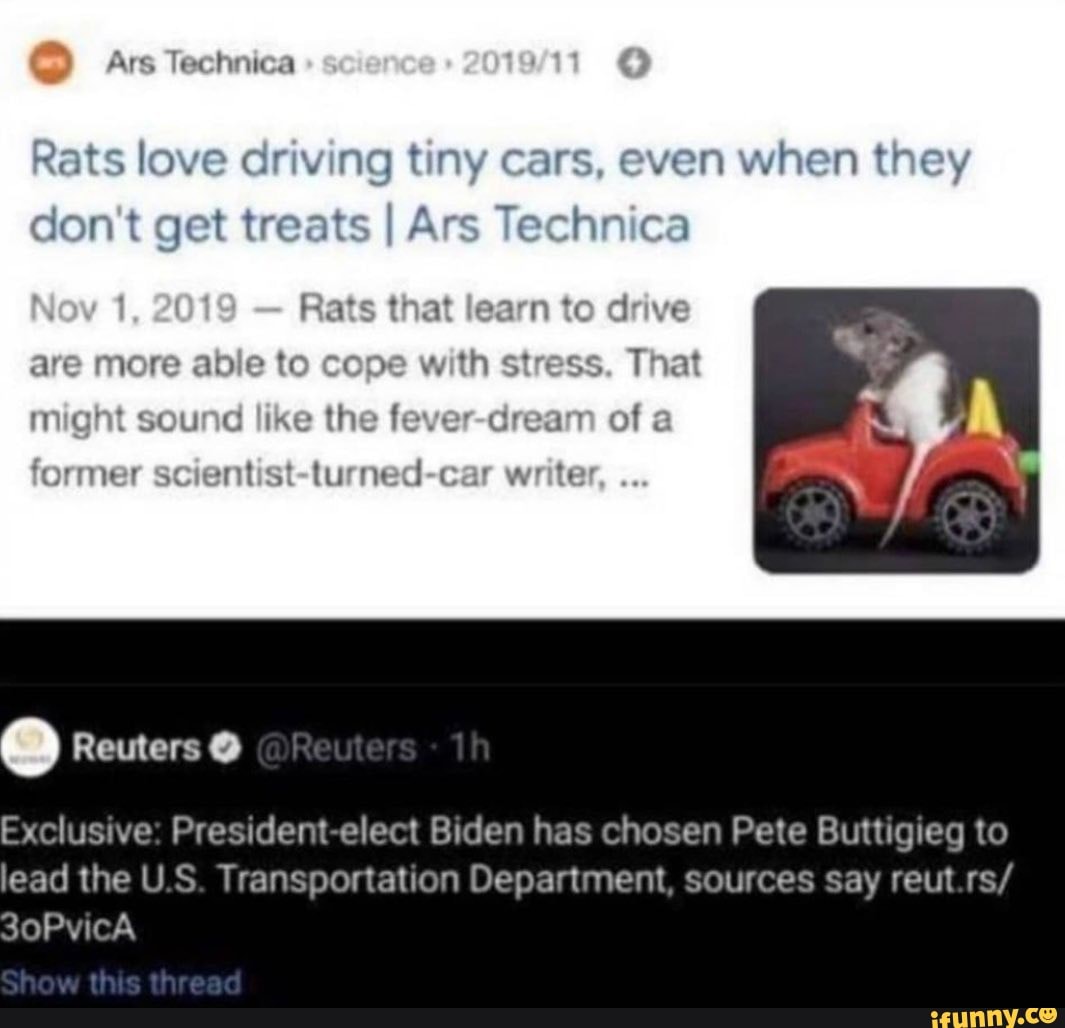Click the Reuters tweet body text
This screenshot has width=1065, height=1028.
coord(506,880)
